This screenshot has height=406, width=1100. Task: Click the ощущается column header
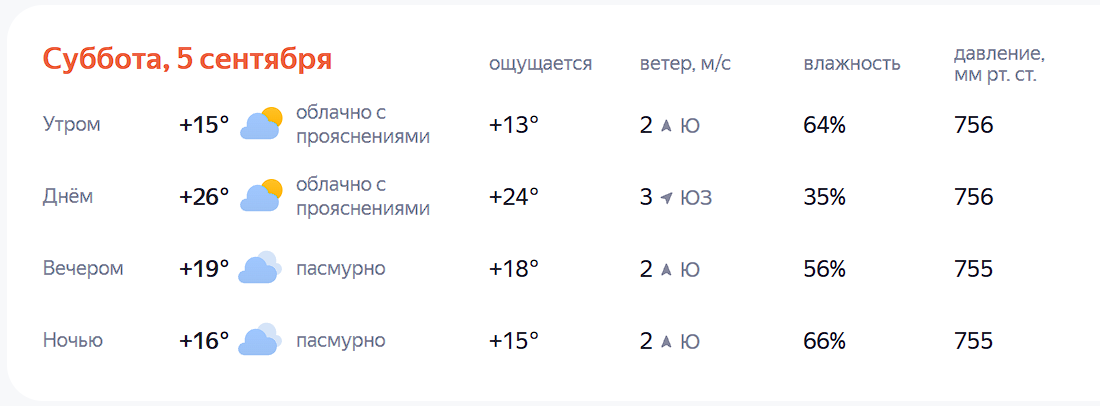541,64
